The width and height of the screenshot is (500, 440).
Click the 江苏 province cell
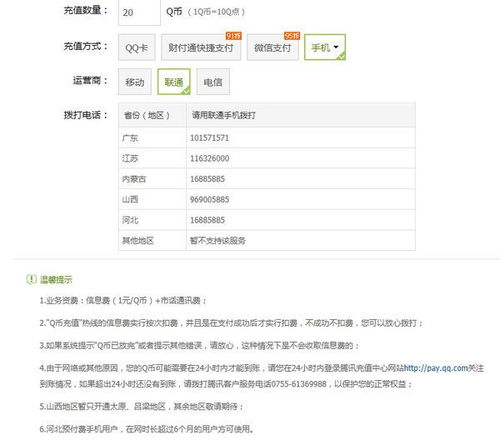point(152,158)
